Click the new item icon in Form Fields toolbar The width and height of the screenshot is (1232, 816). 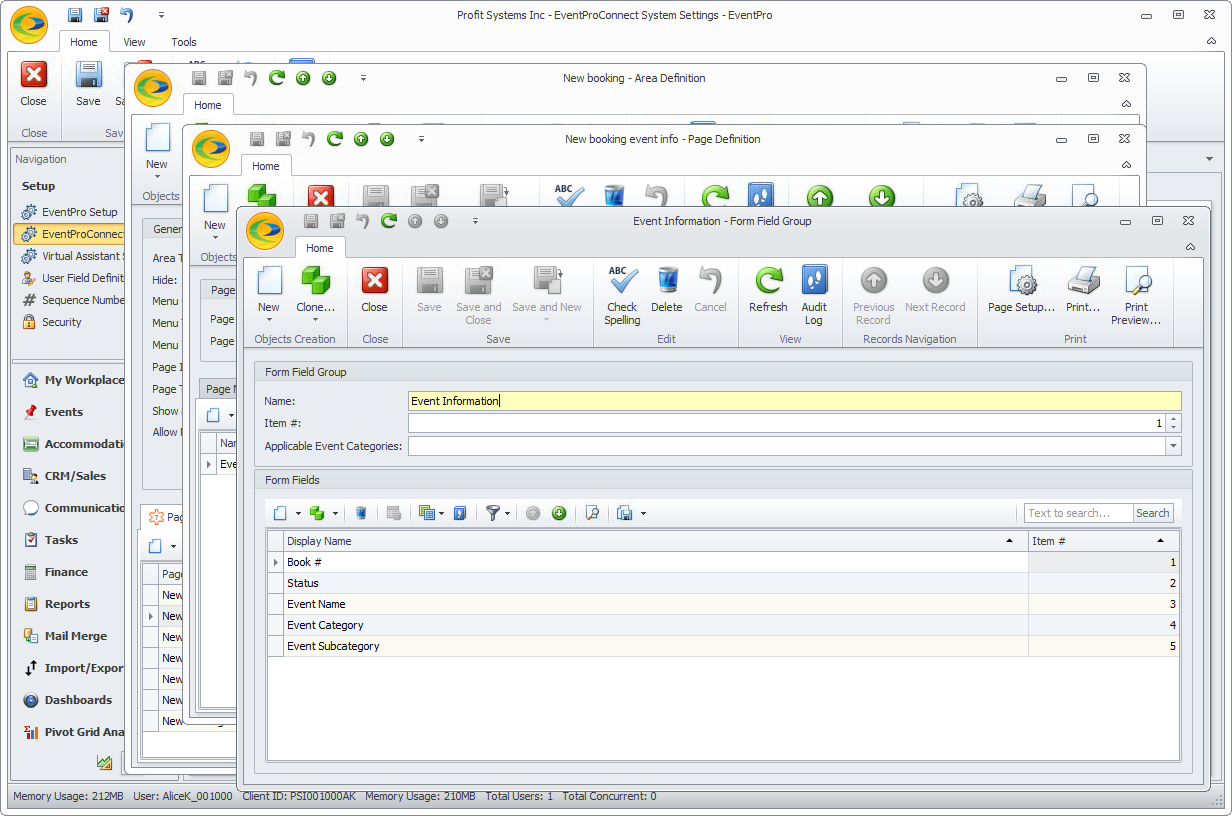pos(281,513)
